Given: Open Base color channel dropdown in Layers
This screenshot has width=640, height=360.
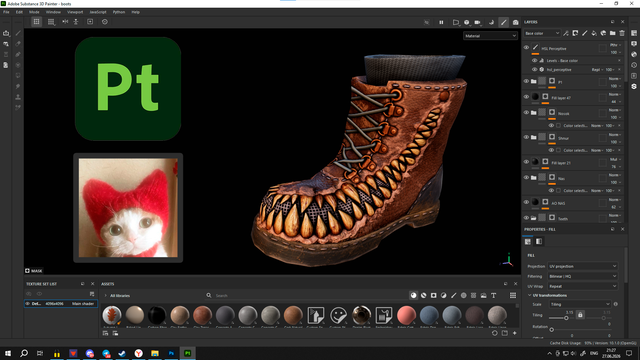Looking at the screenshot, I should 542,33.
